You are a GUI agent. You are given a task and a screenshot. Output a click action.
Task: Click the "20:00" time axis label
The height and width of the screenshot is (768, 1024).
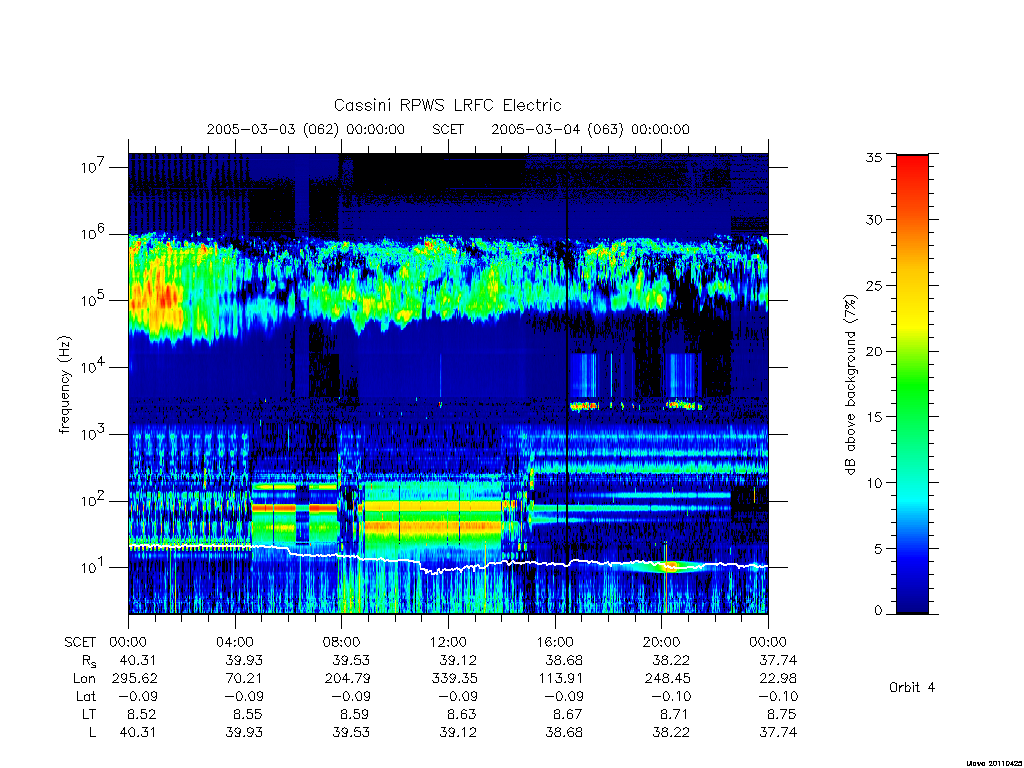pyautogui.click(x=662, y=642)
